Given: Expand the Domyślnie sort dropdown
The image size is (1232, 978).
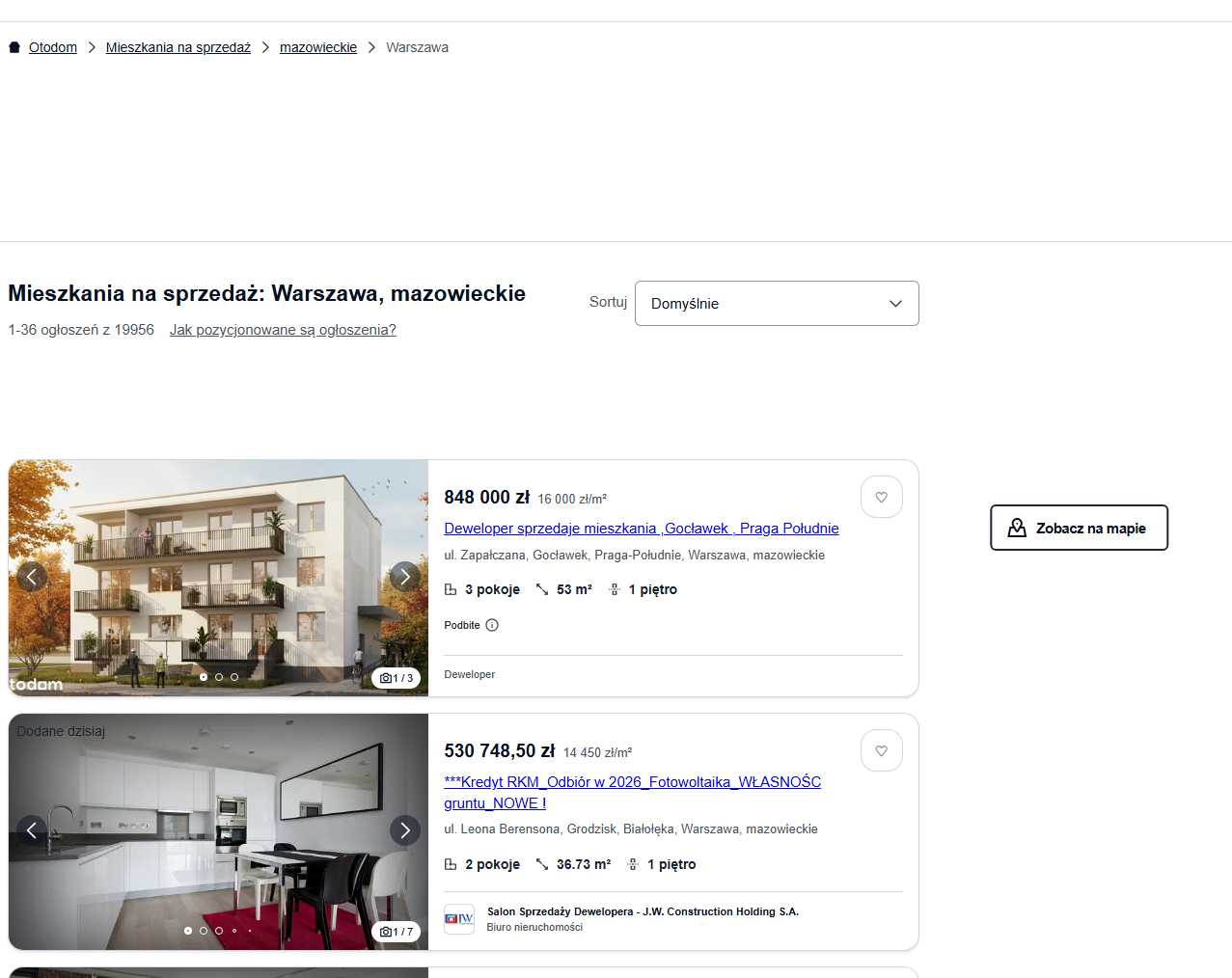Looking at the screenshot, I should click(x=777, y=303).
